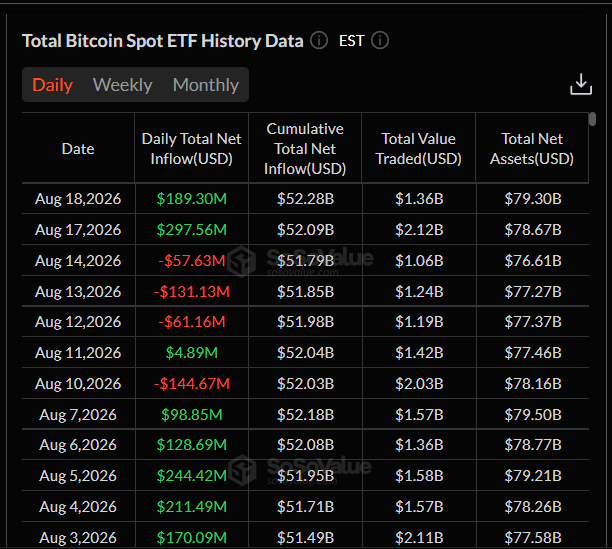The width and height of the screenshot is (612, 549).
Task: Select the $78.67B net assets value
Action: click(x=533, y=229)
